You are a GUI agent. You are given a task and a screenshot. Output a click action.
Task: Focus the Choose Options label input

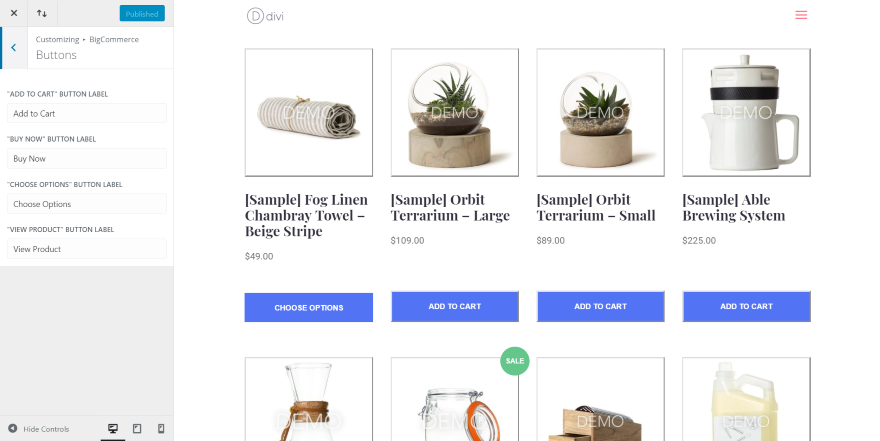point(87,204)
